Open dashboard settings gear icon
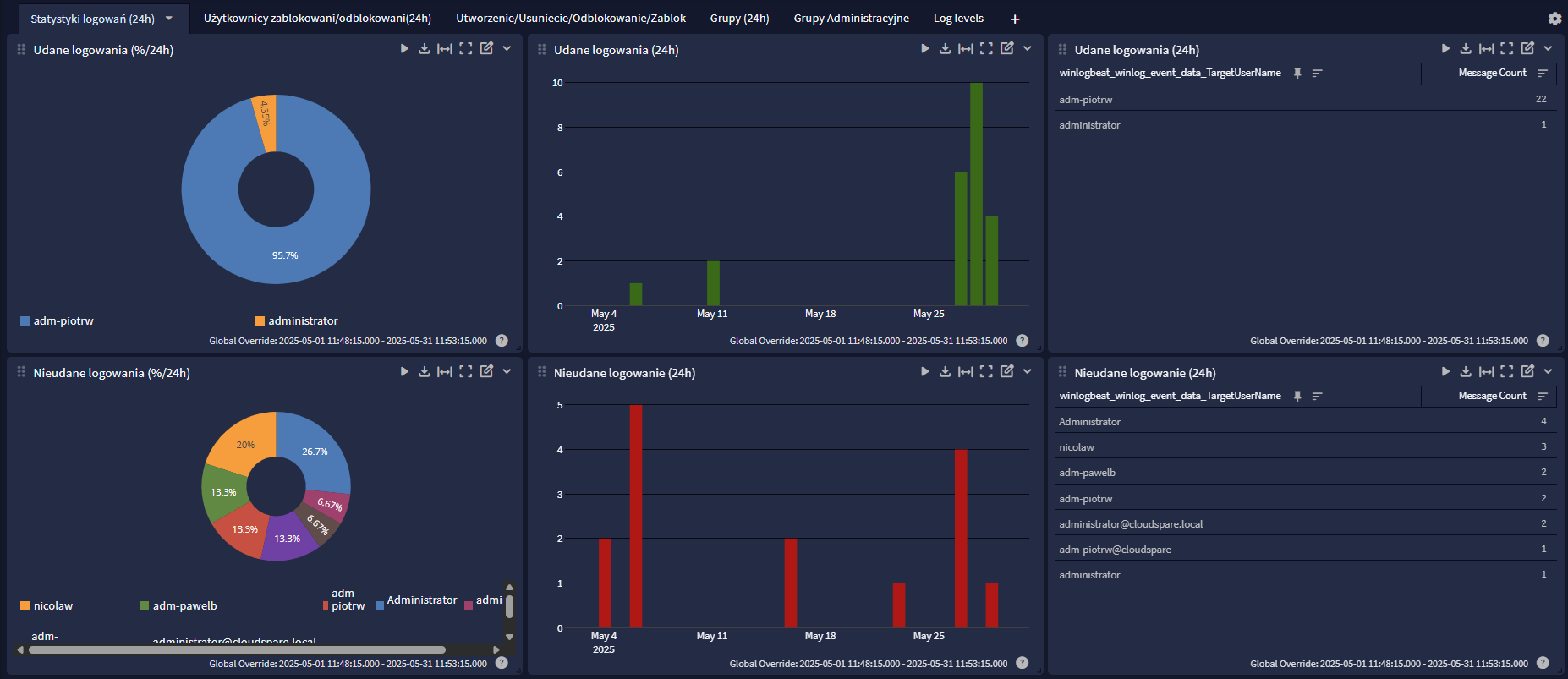Screen dimensions: 1568x679 [x=1554, y=19]
